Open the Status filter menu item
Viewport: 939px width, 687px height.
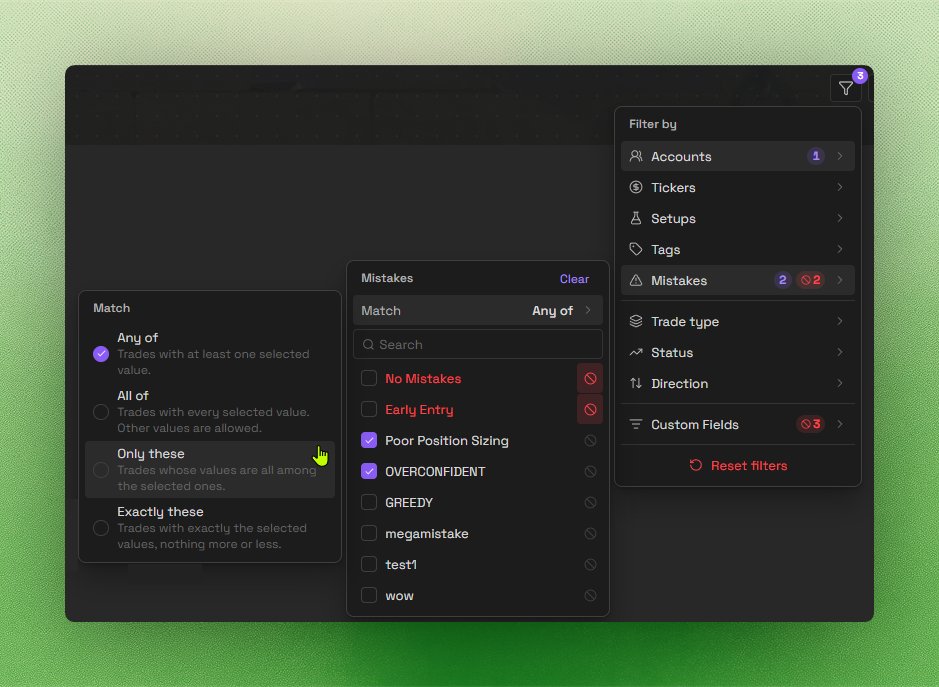click(x=737, y=353)
